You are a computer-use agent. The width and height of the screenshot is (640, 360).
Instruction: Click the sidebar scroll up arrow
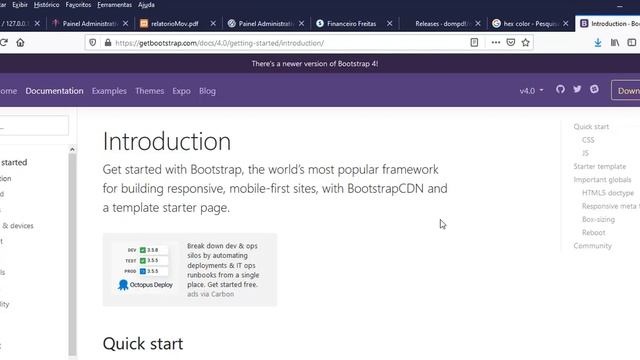(72, 149)
